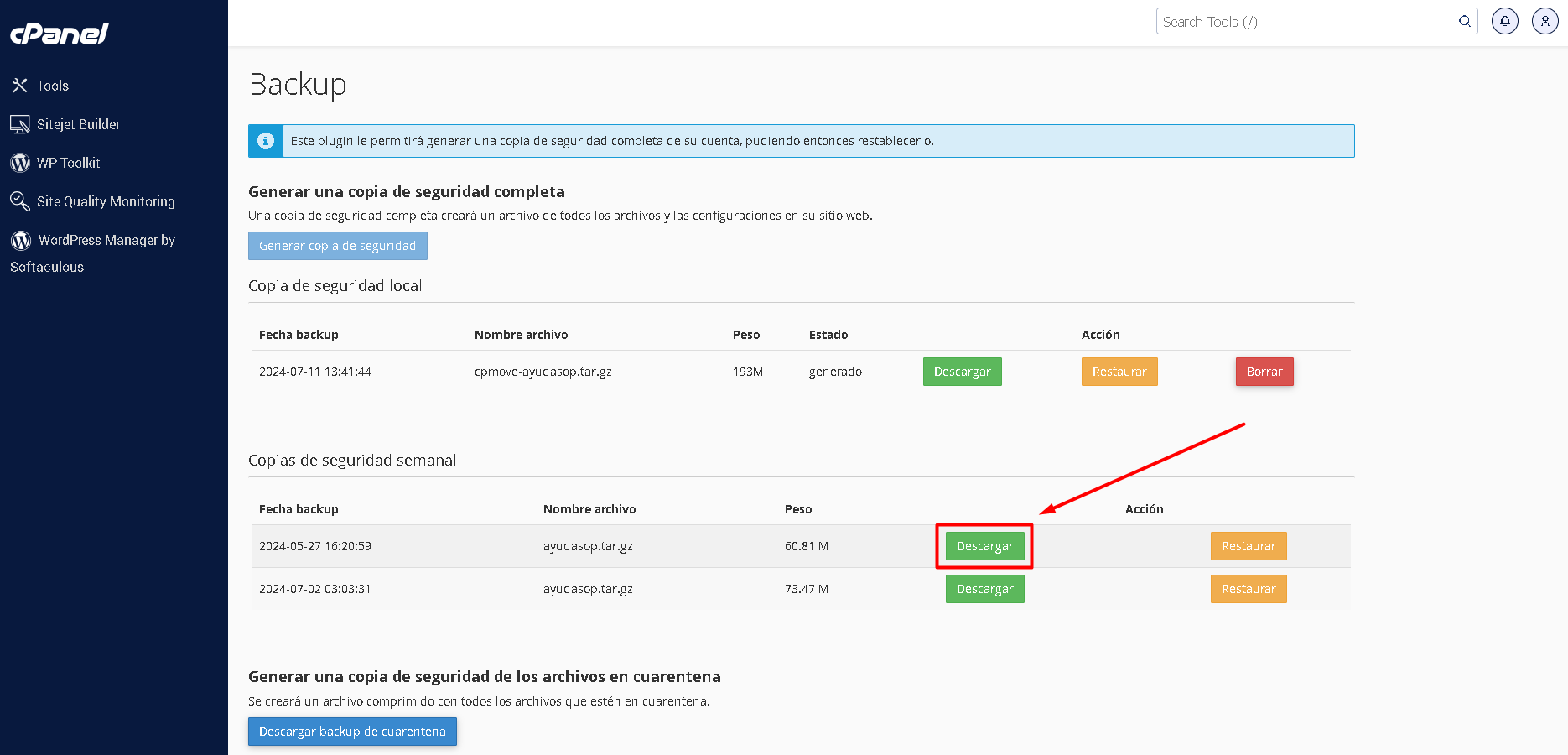This screenshot has height=755, width=1568.
Task: Click the Copia de seguridad local heading
Action: (x=335, y=286)
